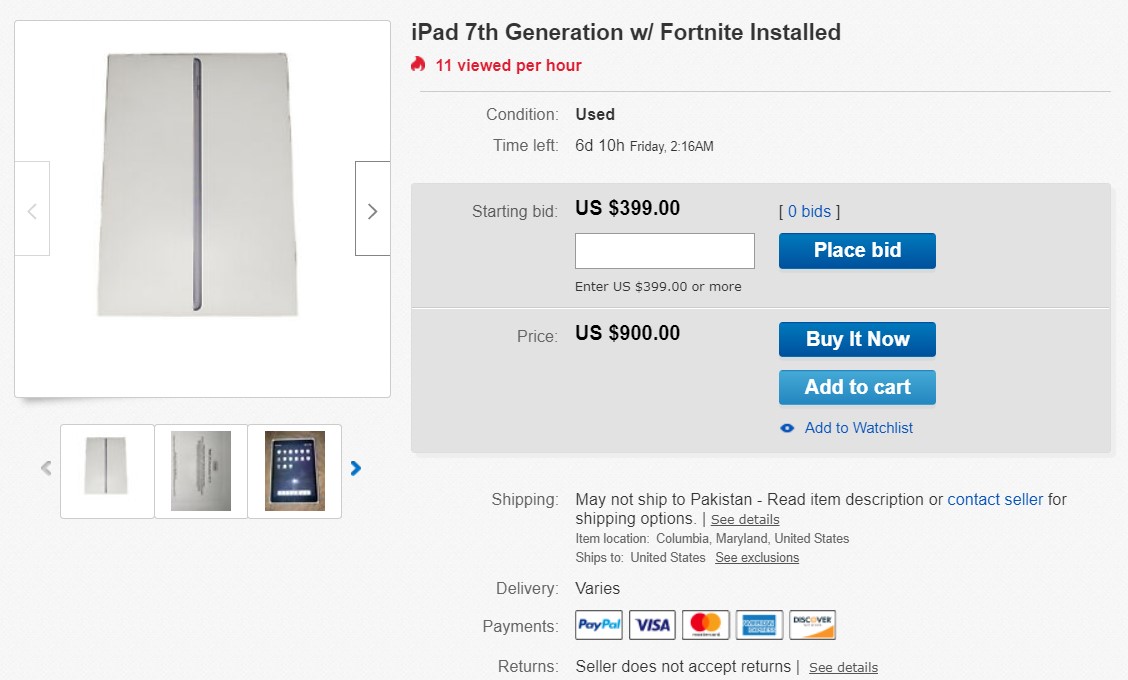Click the blue right arrow after thumbnails
Image resolution: width=1128 pixels, height=680 pixels.
pyautogui.click(x=356, y=468)
